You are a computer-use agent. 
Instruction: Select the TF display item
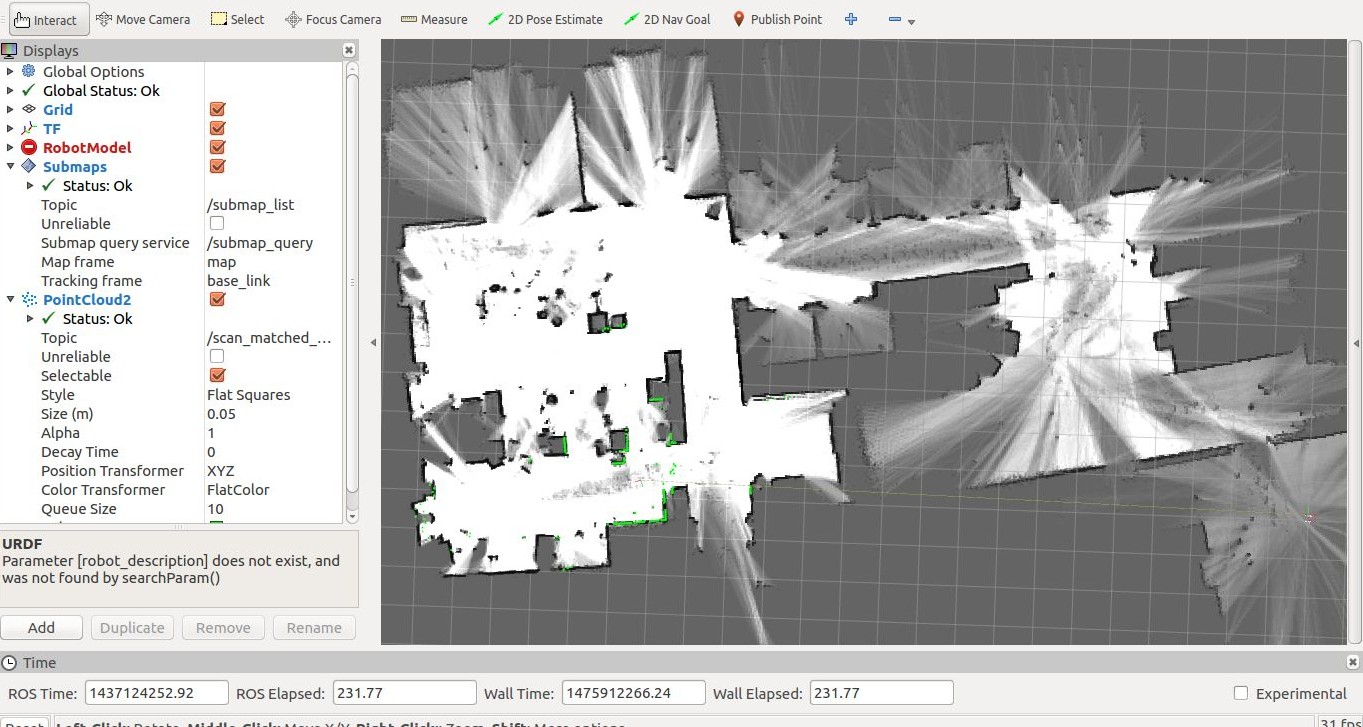[51, 128]
